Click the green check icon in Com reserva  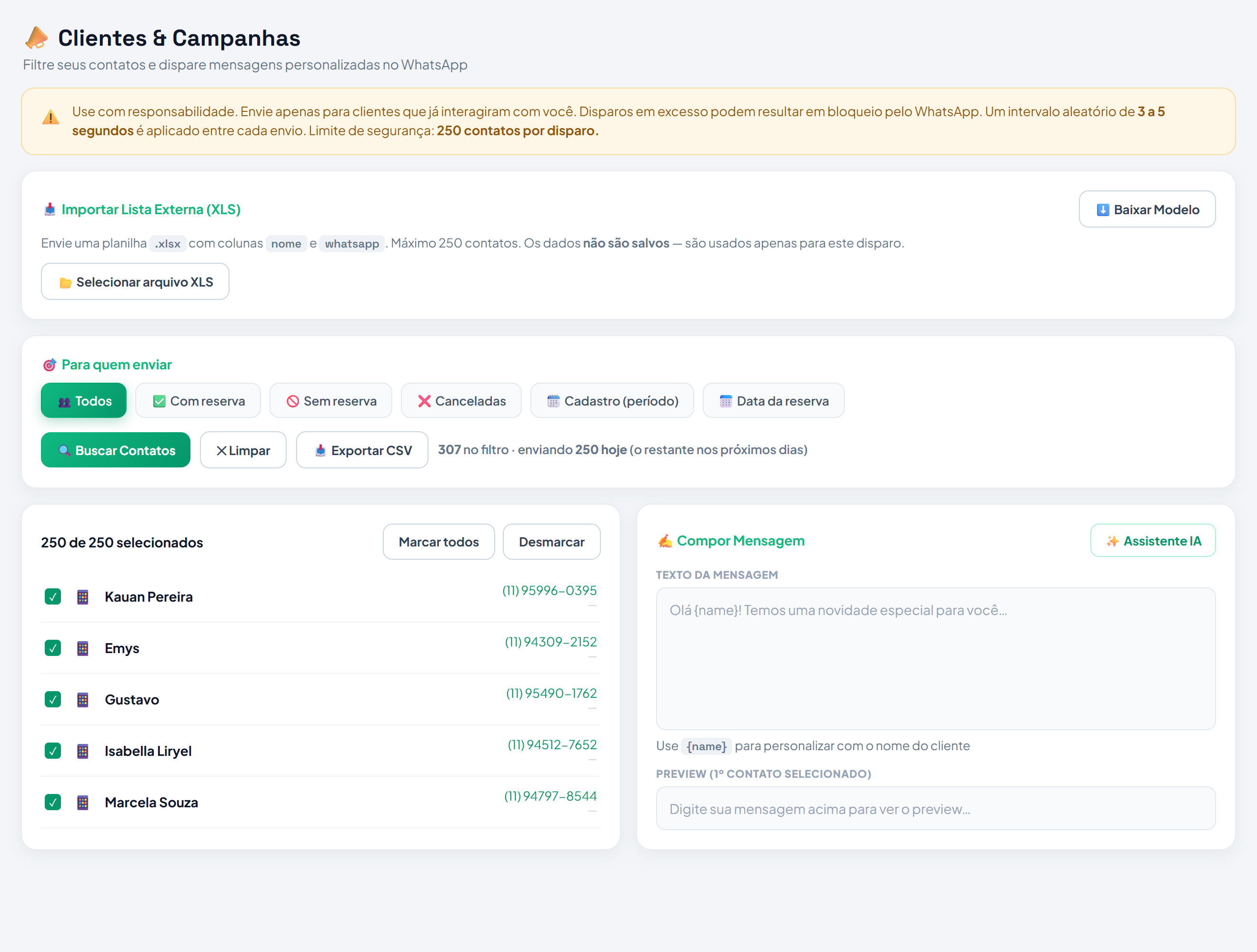159,401
